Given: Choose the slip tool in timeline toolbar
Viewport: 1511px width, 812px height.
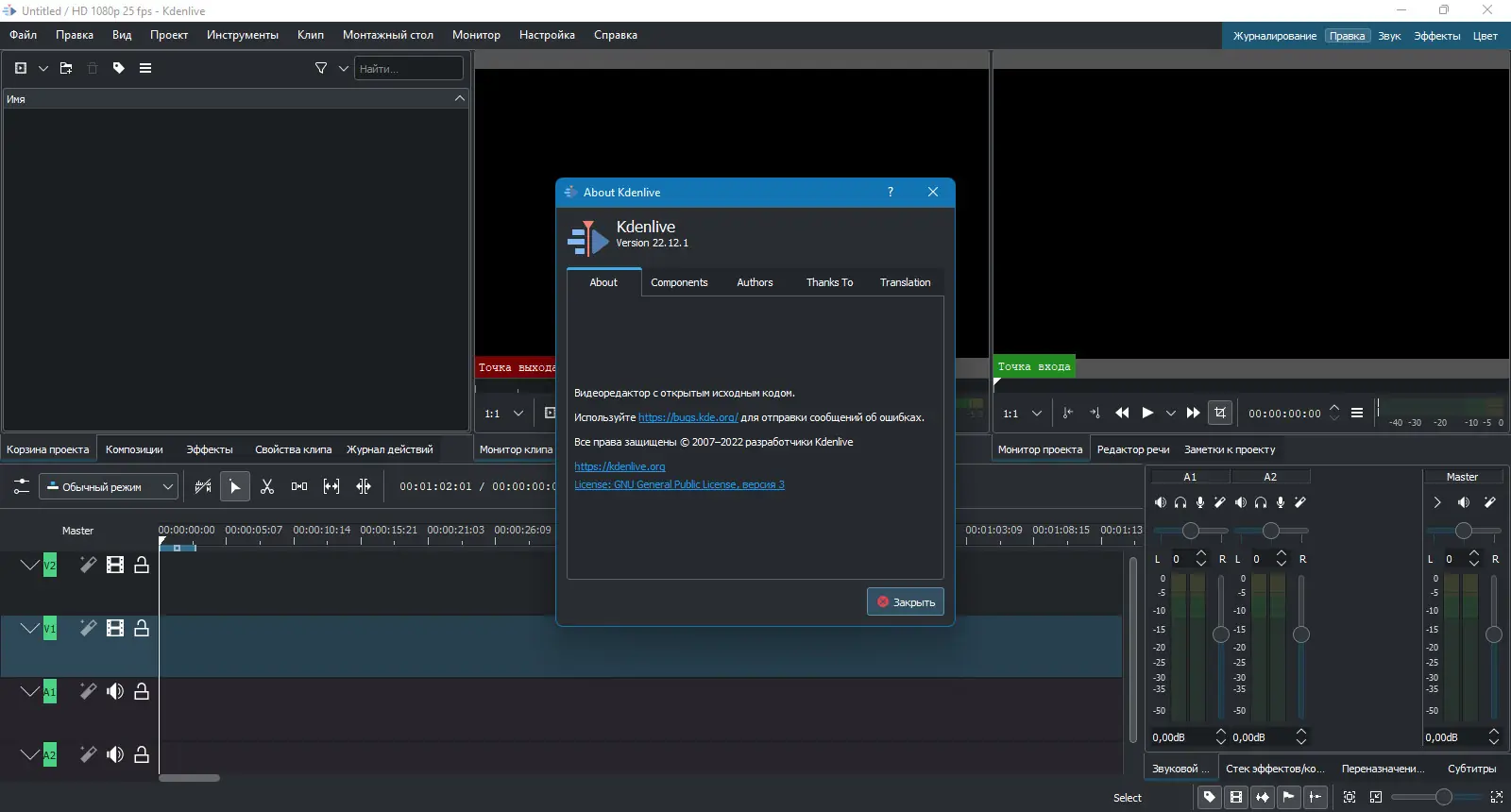Looking at the screenshot, I should 331,486.
